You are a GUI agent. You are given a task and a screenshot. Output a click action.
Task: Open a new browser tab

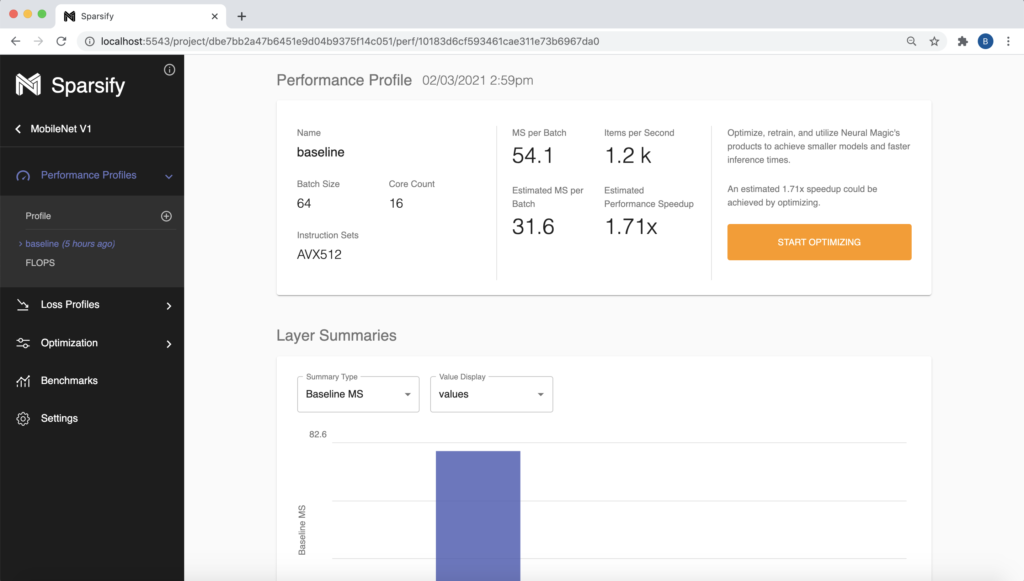[242, 16]
